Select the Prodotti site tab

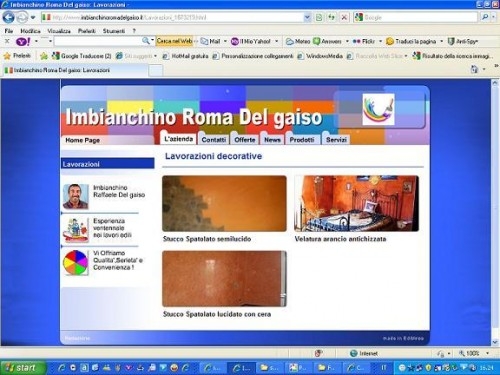[x=302, y=140]
